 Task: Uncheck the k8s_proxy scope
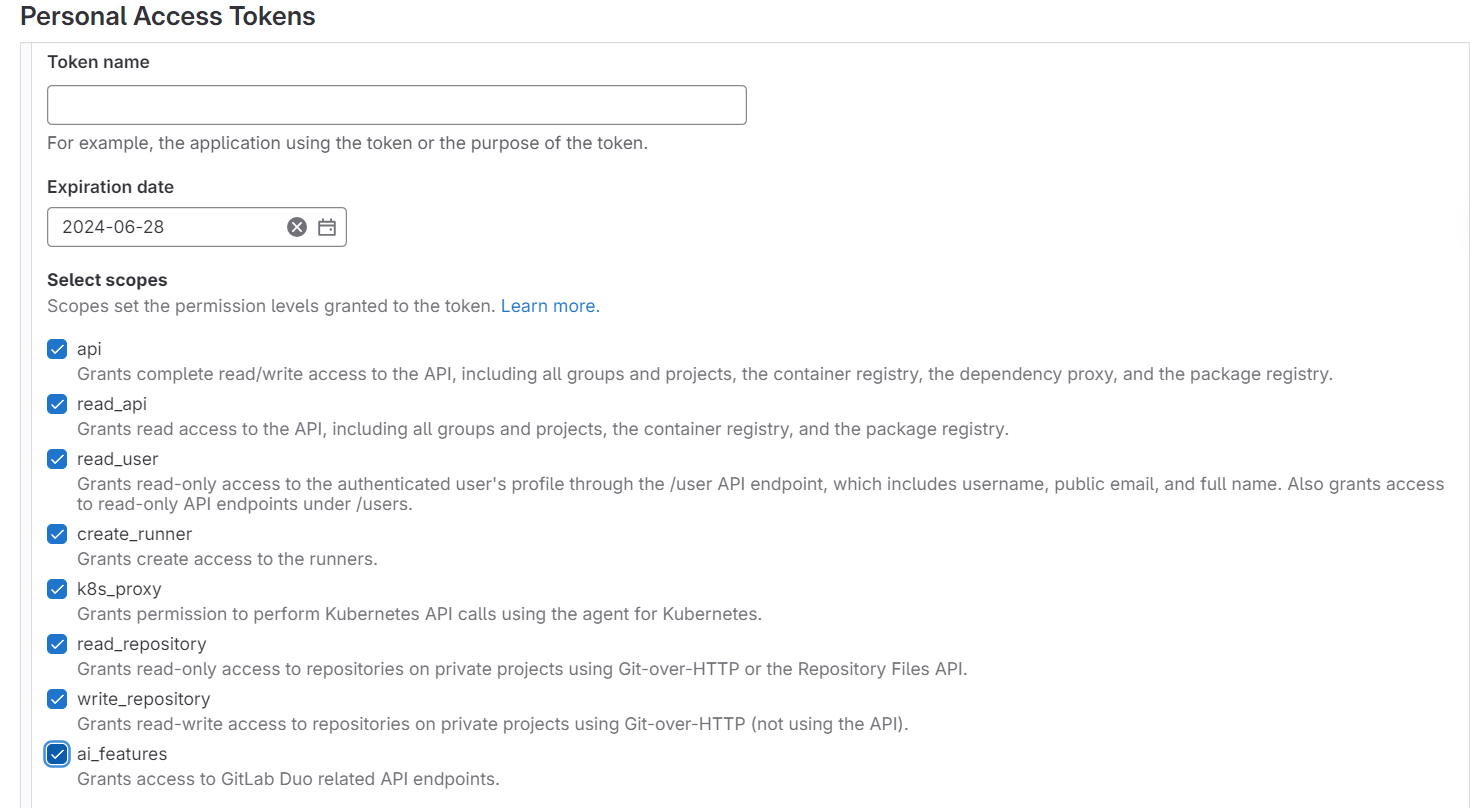pos(57,589)
